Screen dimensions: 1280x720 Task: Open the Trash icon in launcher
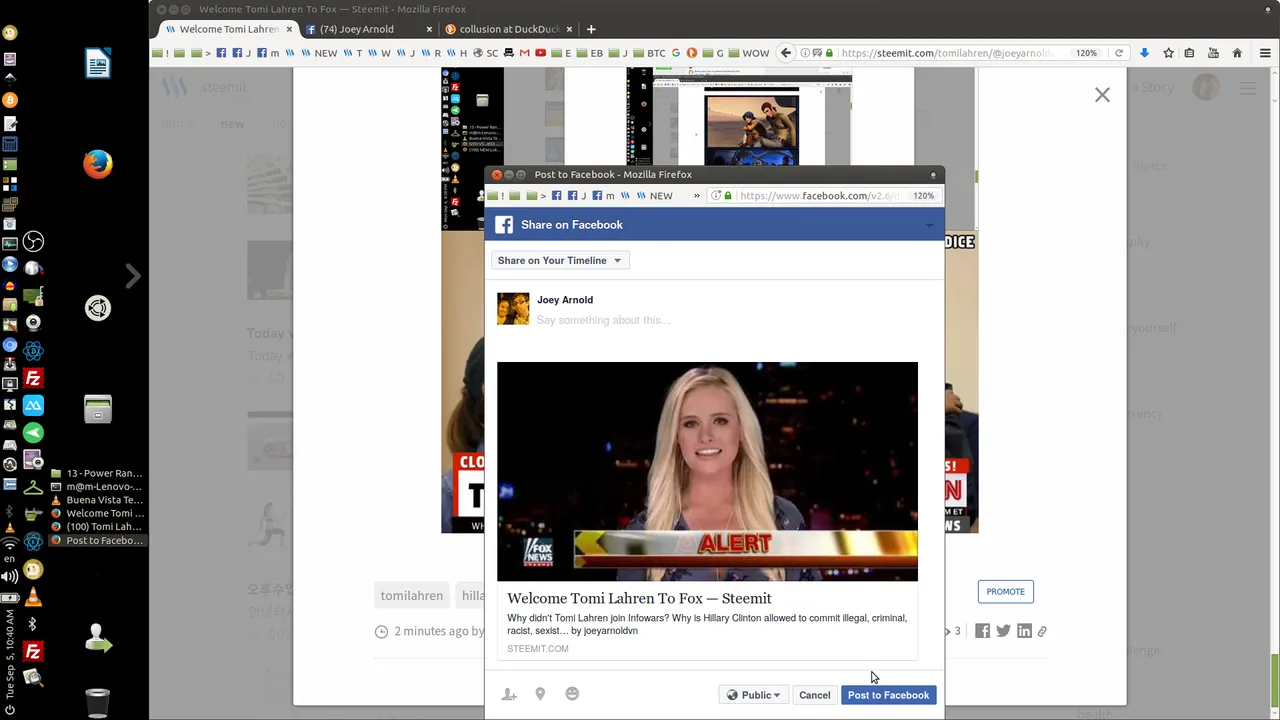(x=98, y=702)
